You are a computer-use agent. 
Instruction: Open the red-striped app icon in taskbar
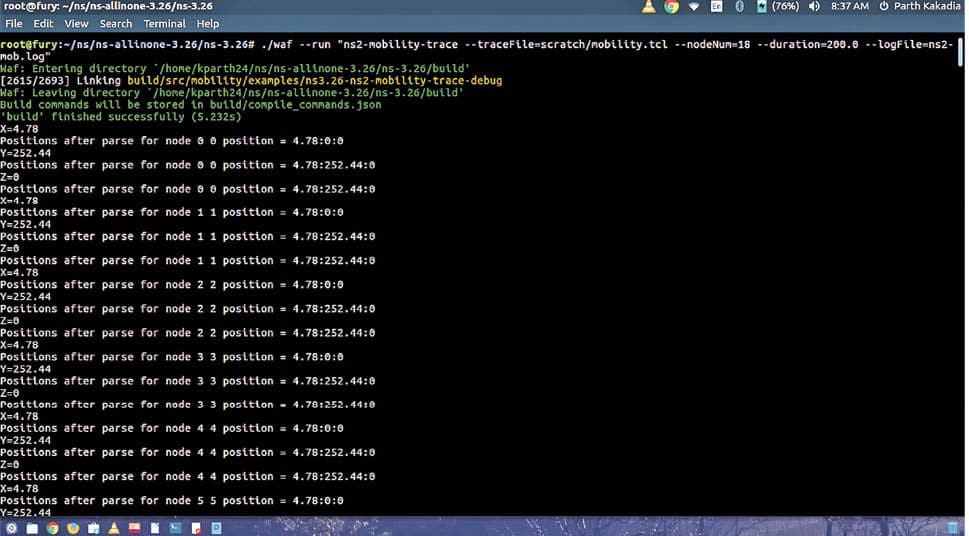tap(134, 528)
